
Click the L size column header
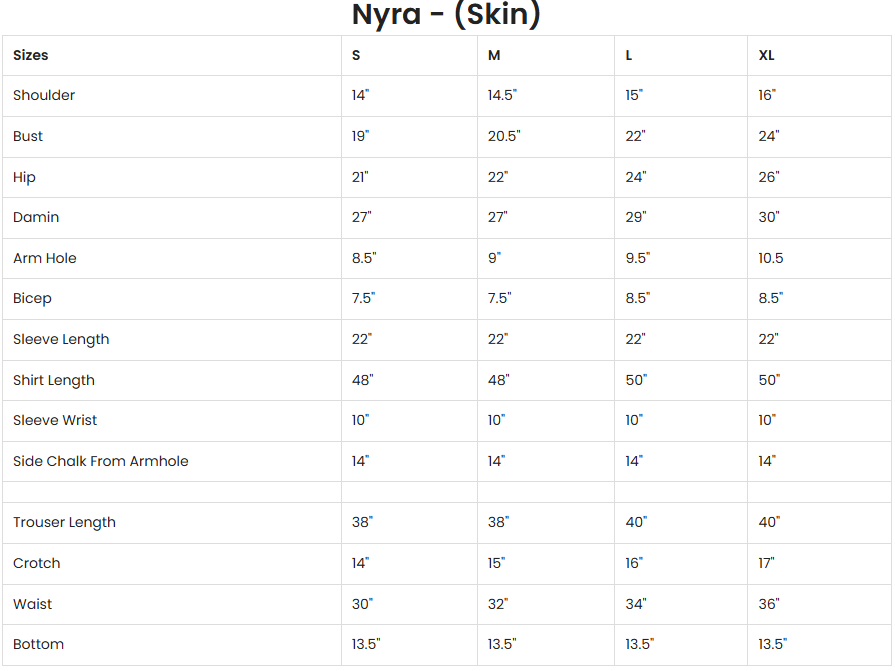(x=629, y=55)
